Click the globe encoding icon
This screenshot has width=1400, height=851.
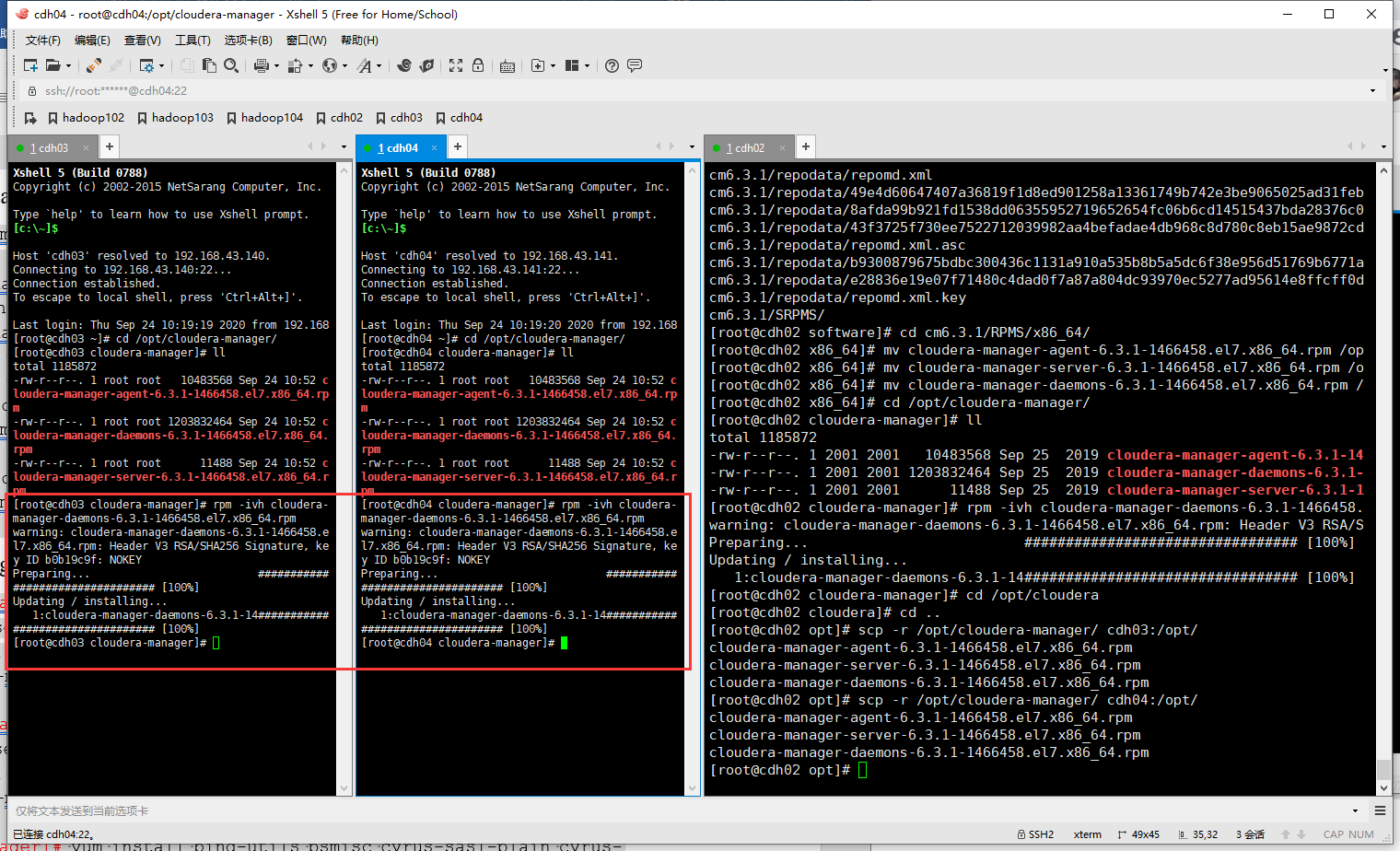click(x=330, y=65)
